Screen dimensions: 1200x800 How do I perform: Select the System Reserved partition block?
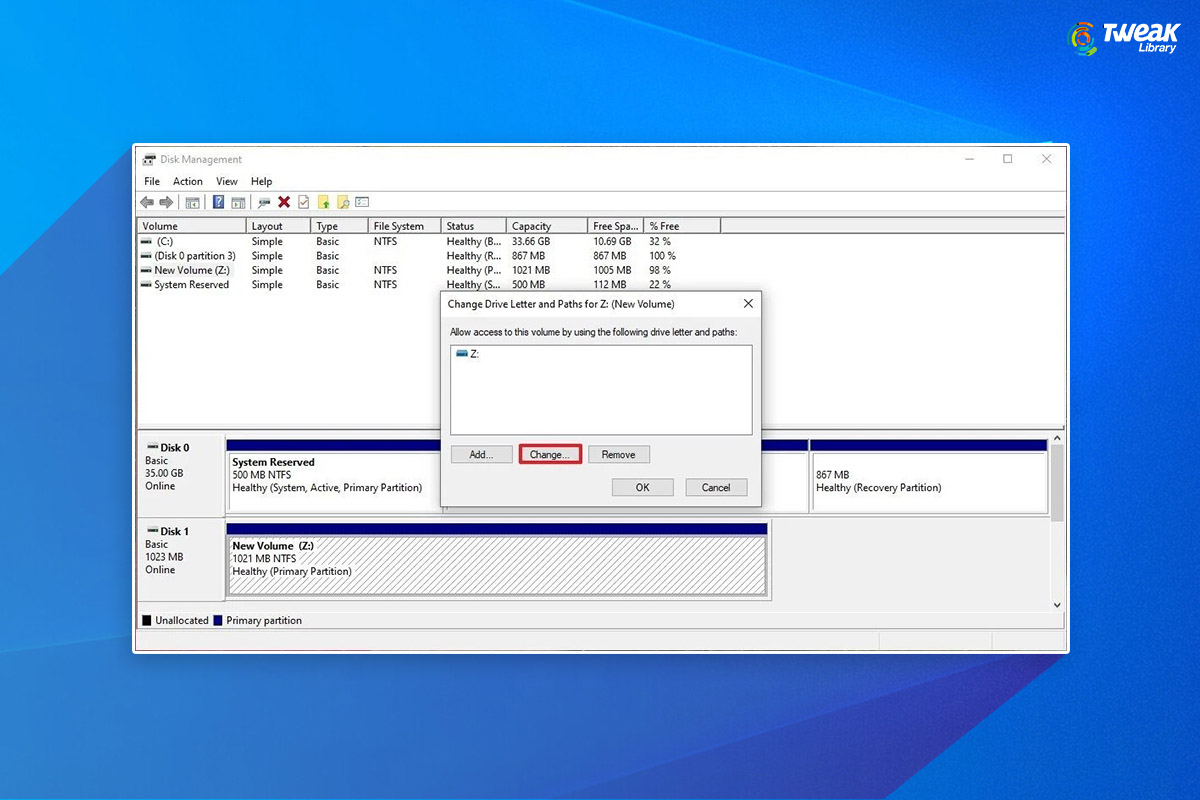(320, 475)
